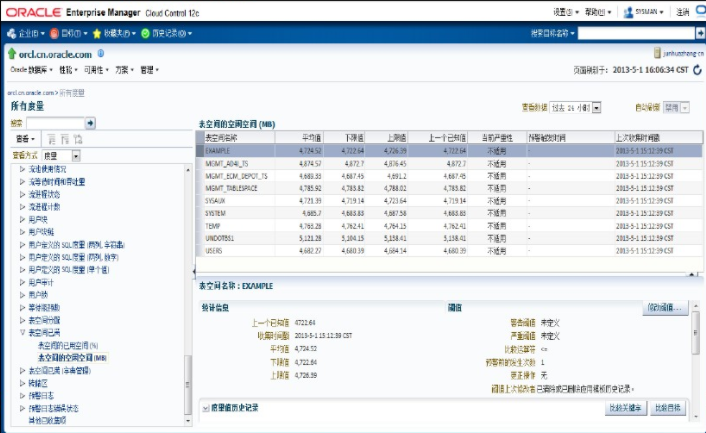This screenshot has height=433, width=706.
Task: Click the compare button to the left of 比较目标
Action: pos(625,408)
